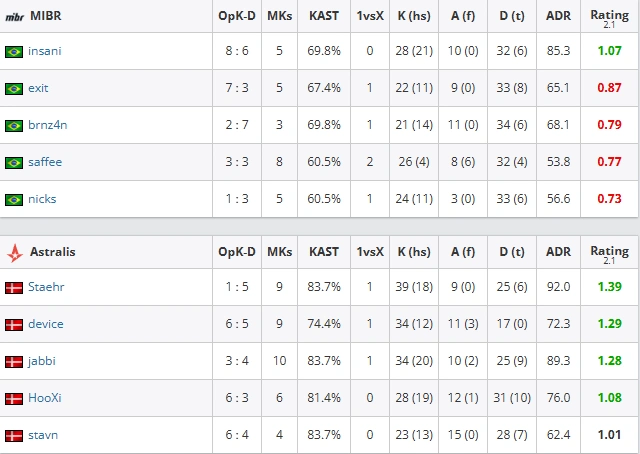Open Staehr's player profile link
The width and height of the screenshot is (640, 454).
tap(46, 287)
